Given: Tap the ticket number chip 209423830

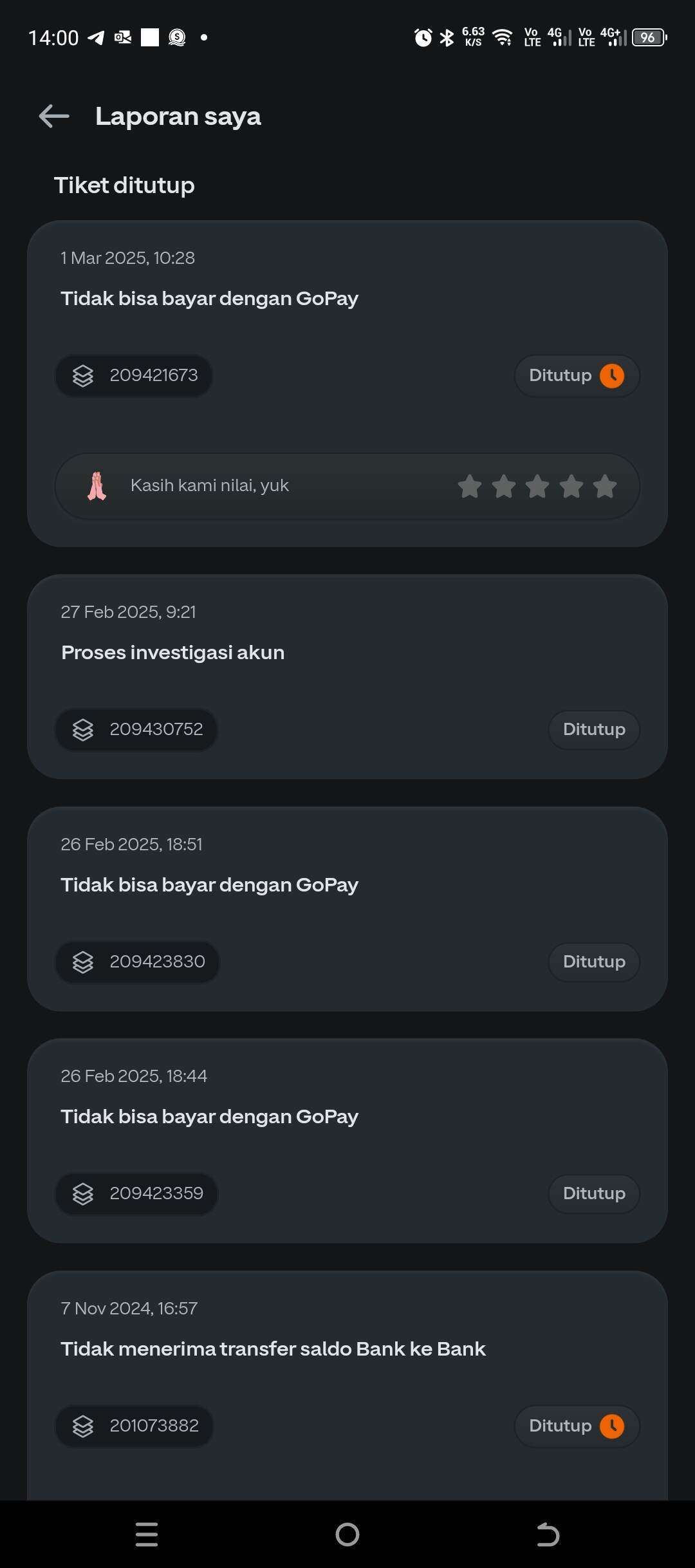Looking at the screenshot, I should pos(138,962).
